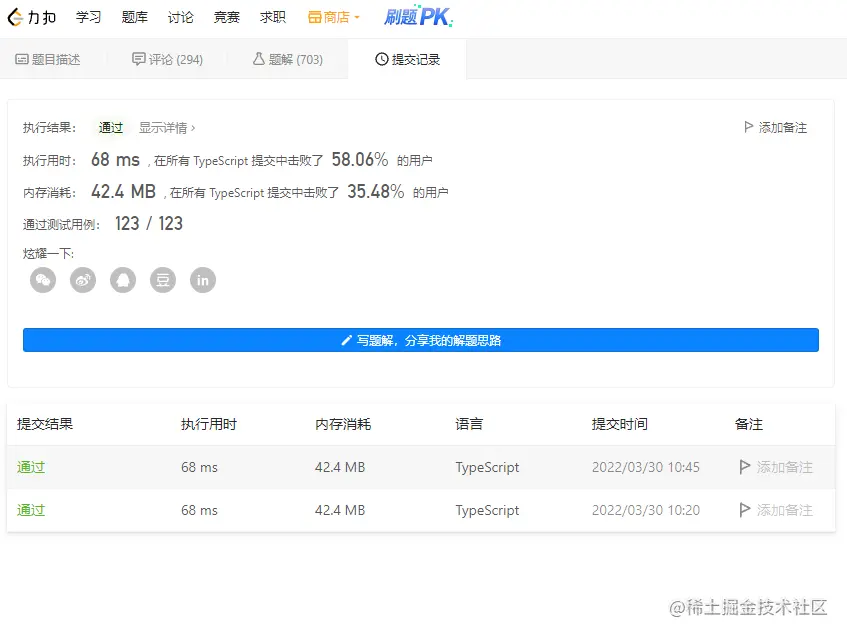Open the 求职 menu

click(x=273, y=17)
